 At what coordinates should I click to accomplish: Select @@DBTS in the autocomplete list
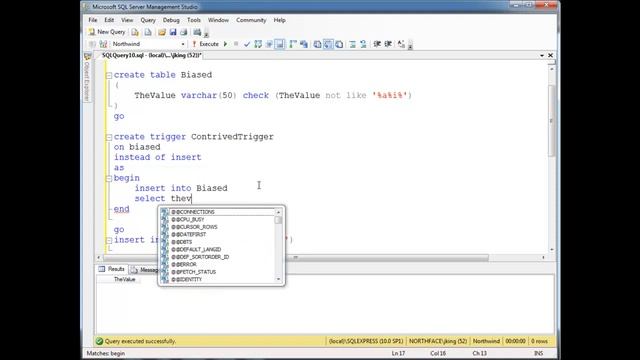point(217,242)
